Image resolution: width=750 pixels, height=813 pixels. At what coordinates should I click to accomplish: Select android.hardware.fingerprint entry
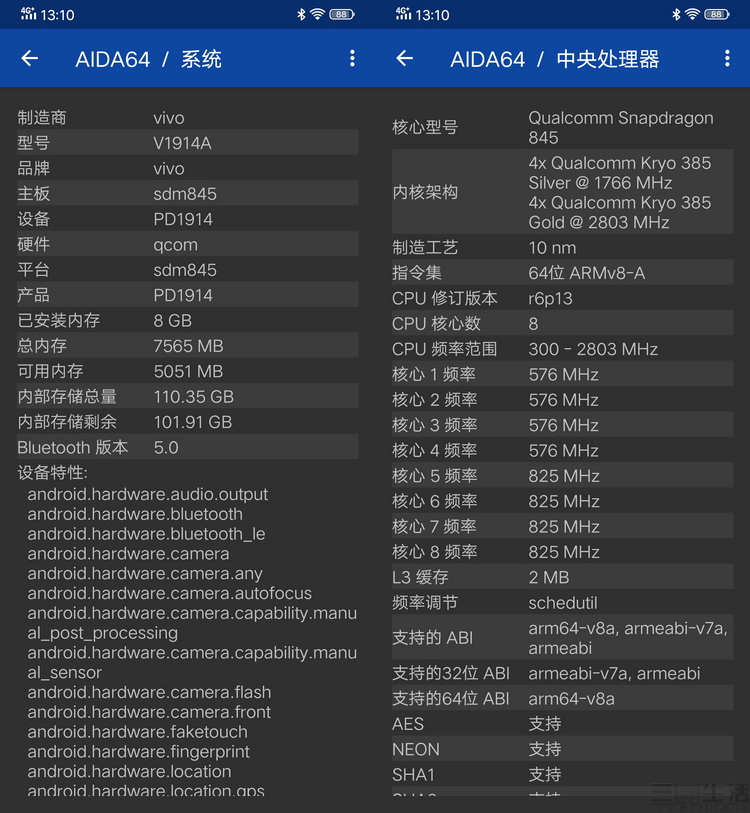click(x=138, y=751)
